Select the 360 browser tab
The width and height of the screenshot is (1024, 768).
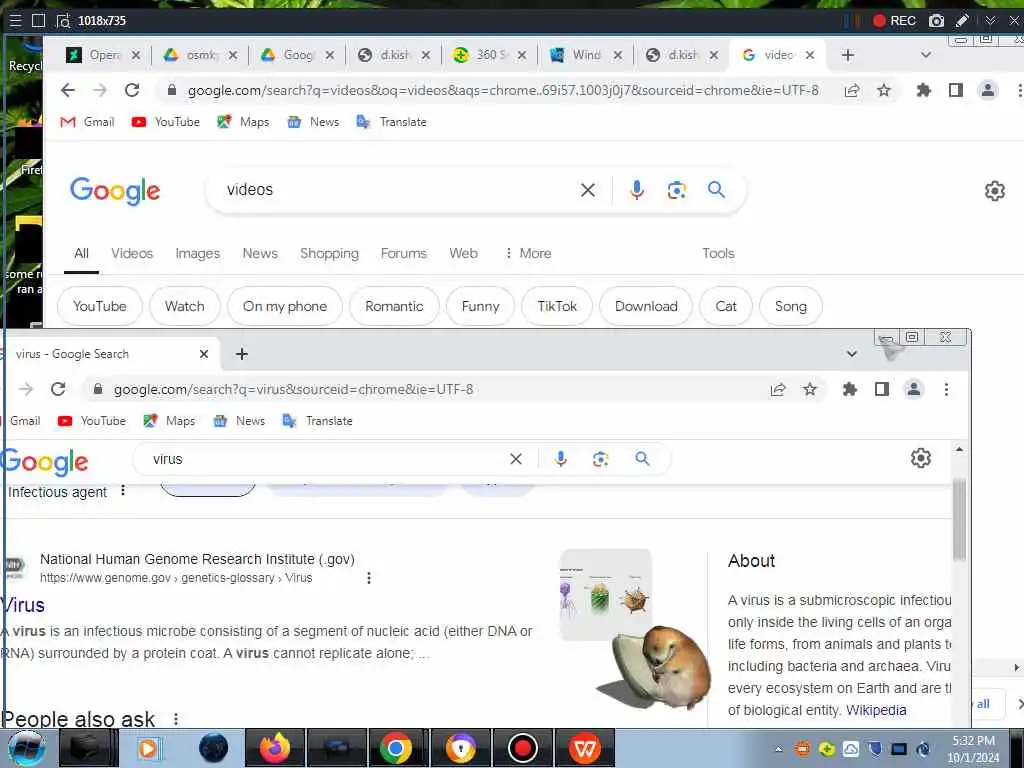coord(488,56)
